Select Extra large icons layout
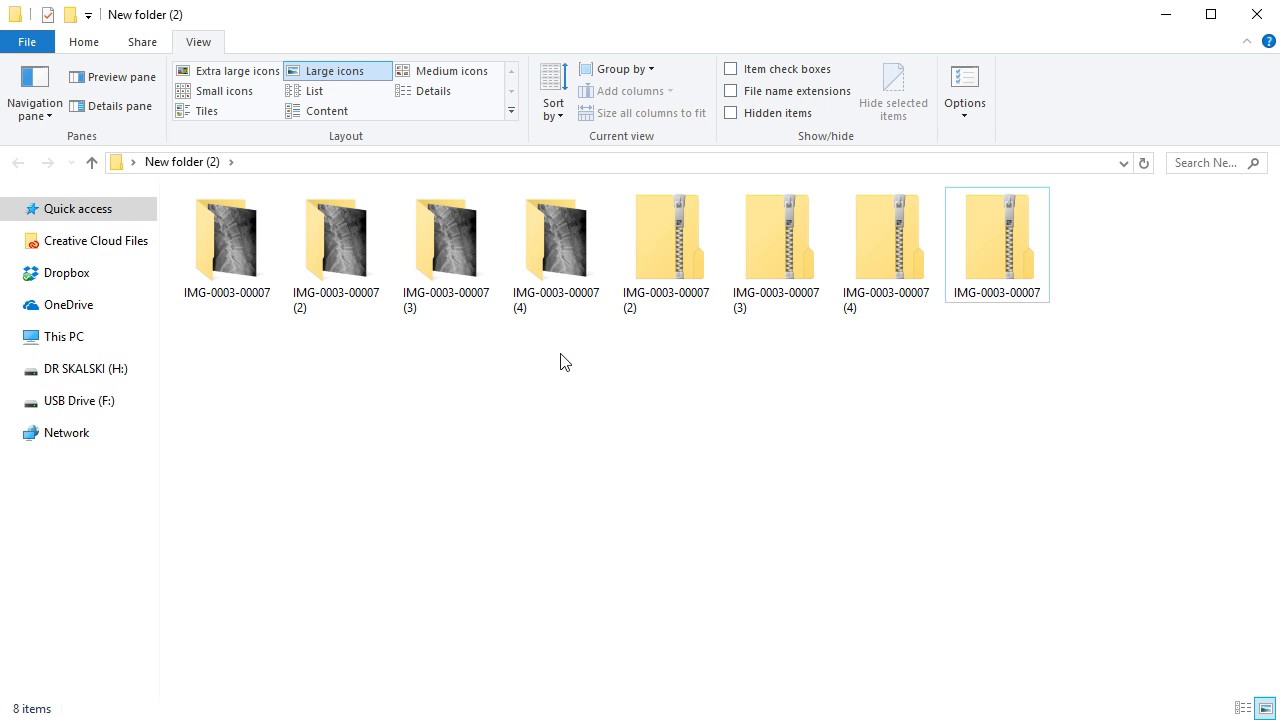Viewport: 1280px width, 720px height. coord(227,71)
